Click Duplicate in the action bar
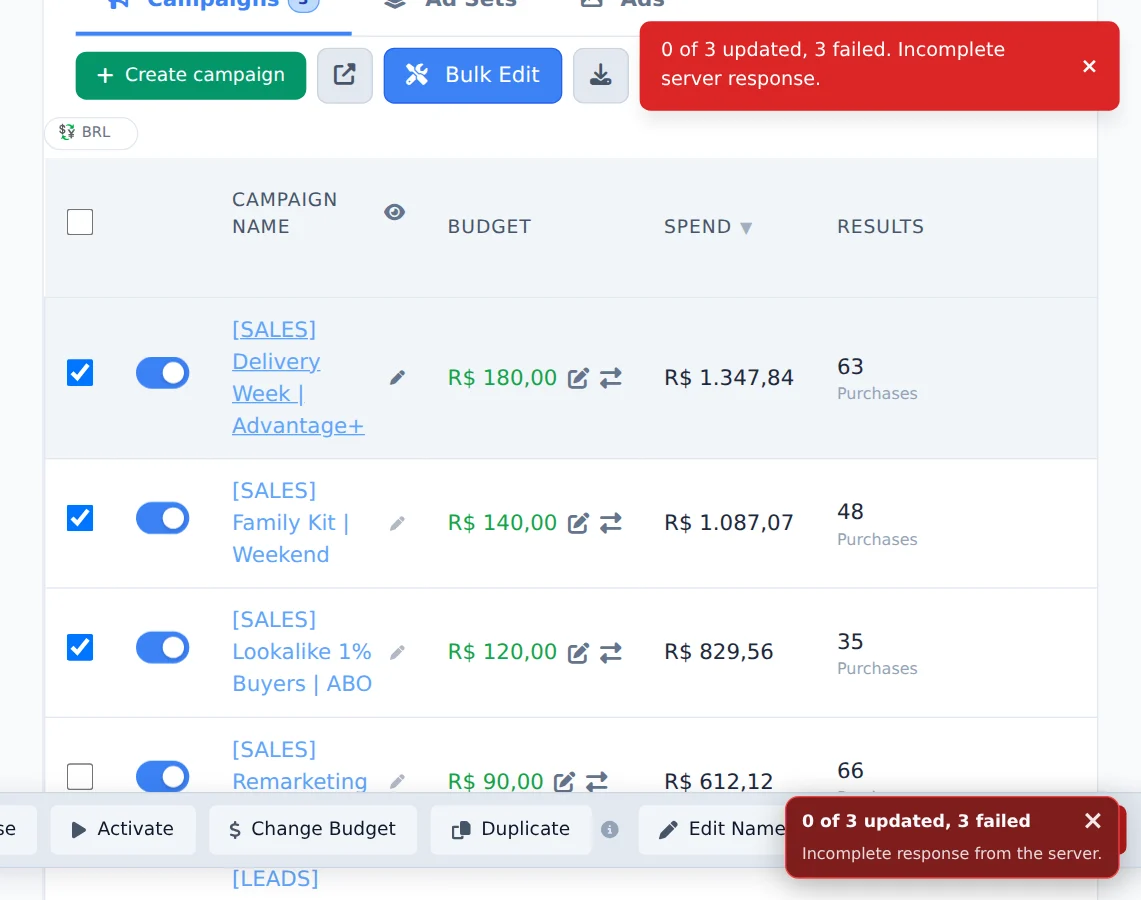The height and width of the screenshot is (900, 1141). point(511,829)
